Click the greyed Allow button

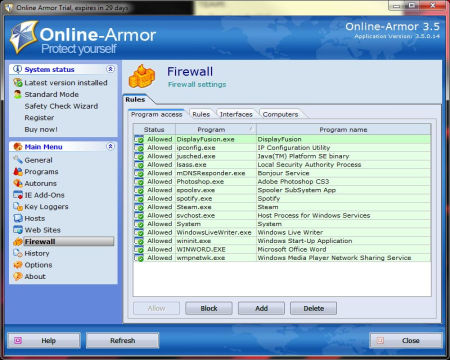156,308
